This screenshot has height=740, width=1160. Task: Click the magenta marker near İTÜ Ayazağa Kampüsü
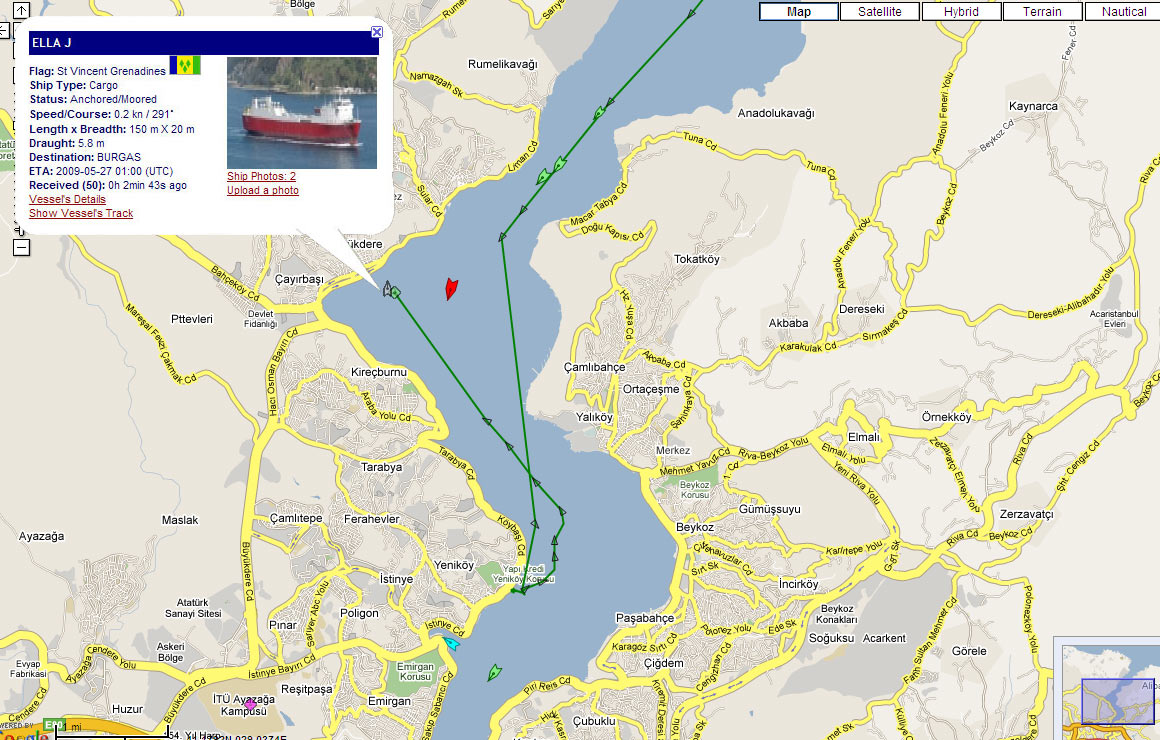(x=250, y=705)
